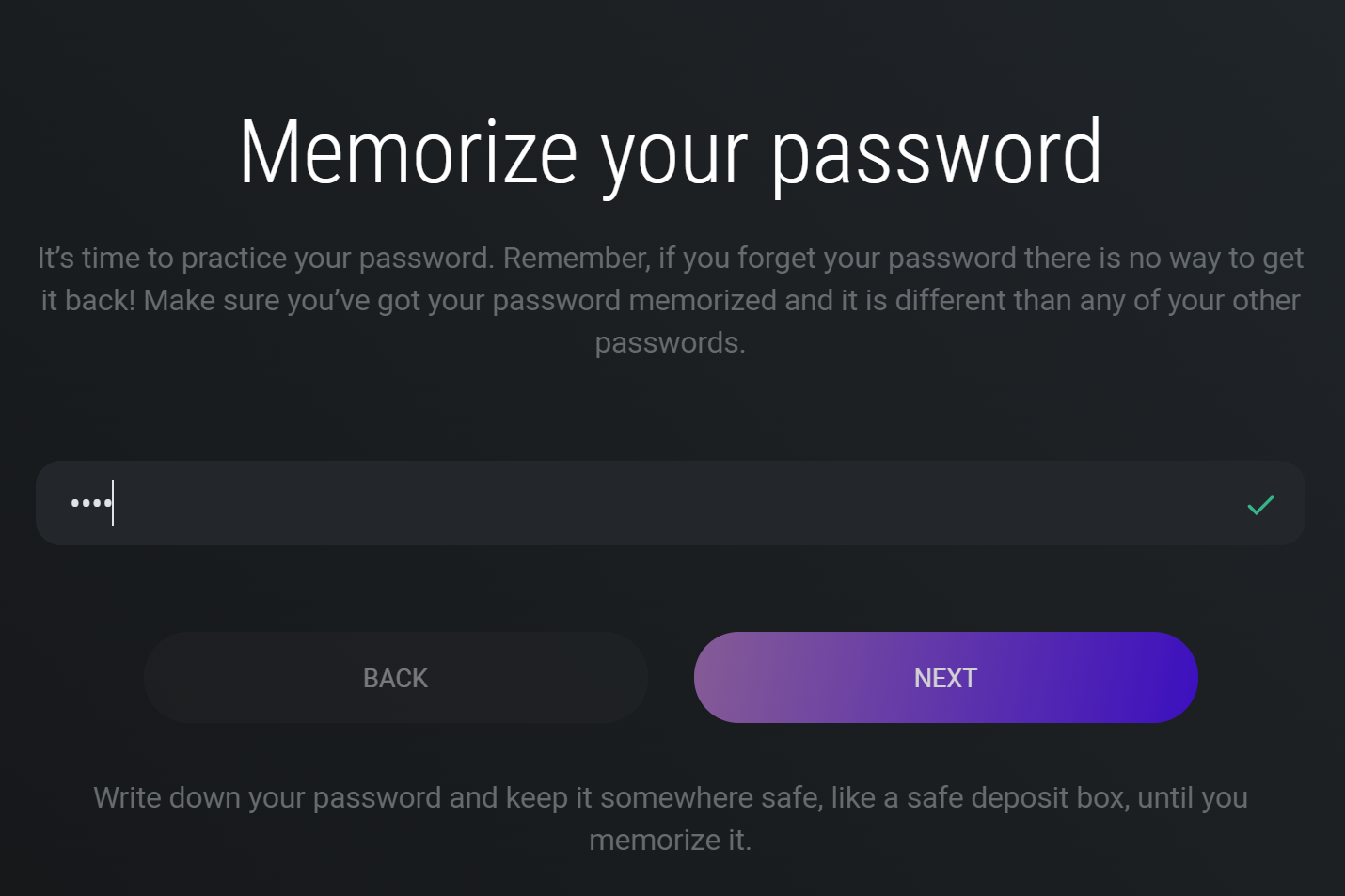Select the check mark in password field
Screen dimensions: 1345x896
1260,505
